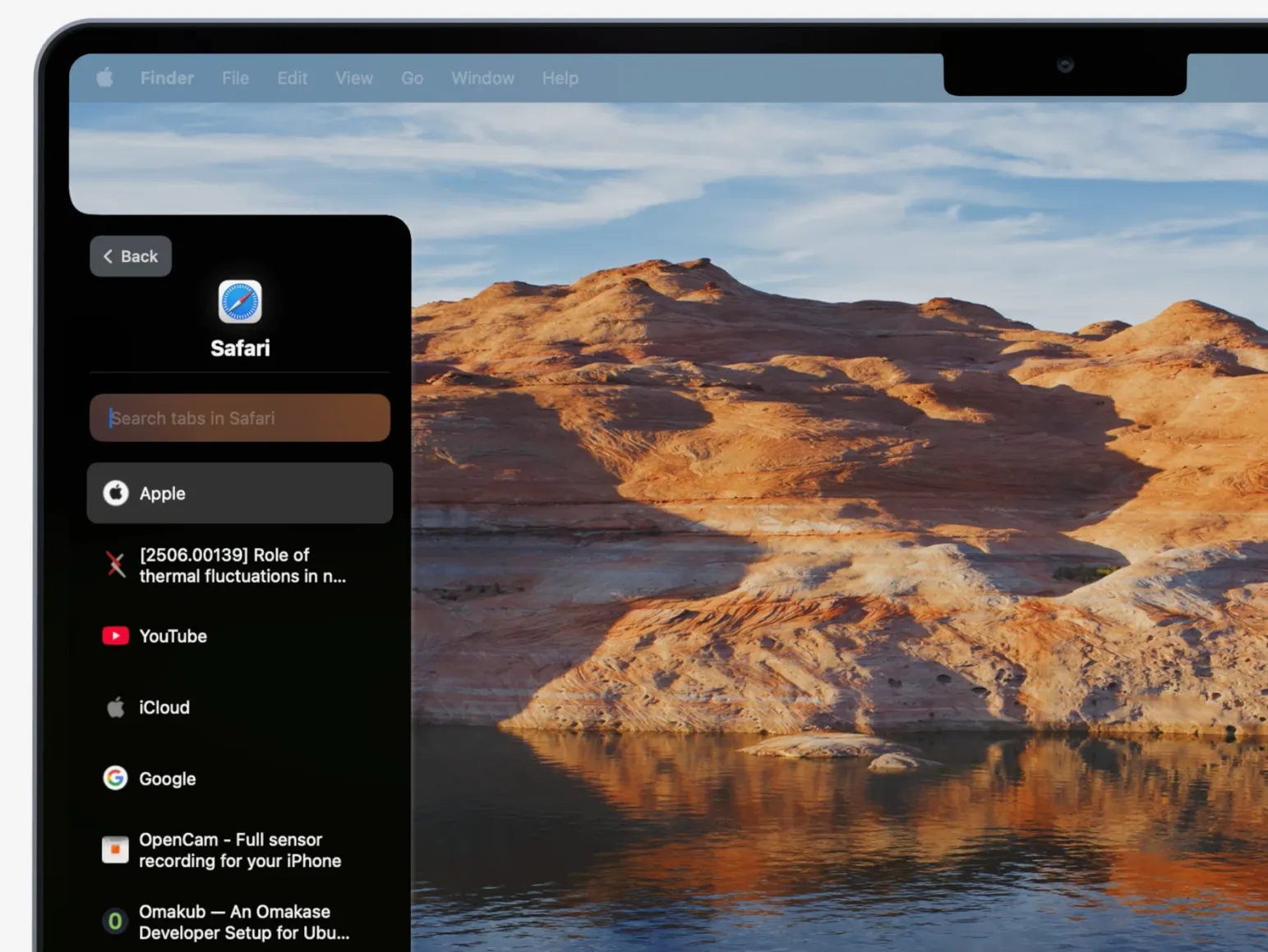Open the Edit menu

point(292,78)
